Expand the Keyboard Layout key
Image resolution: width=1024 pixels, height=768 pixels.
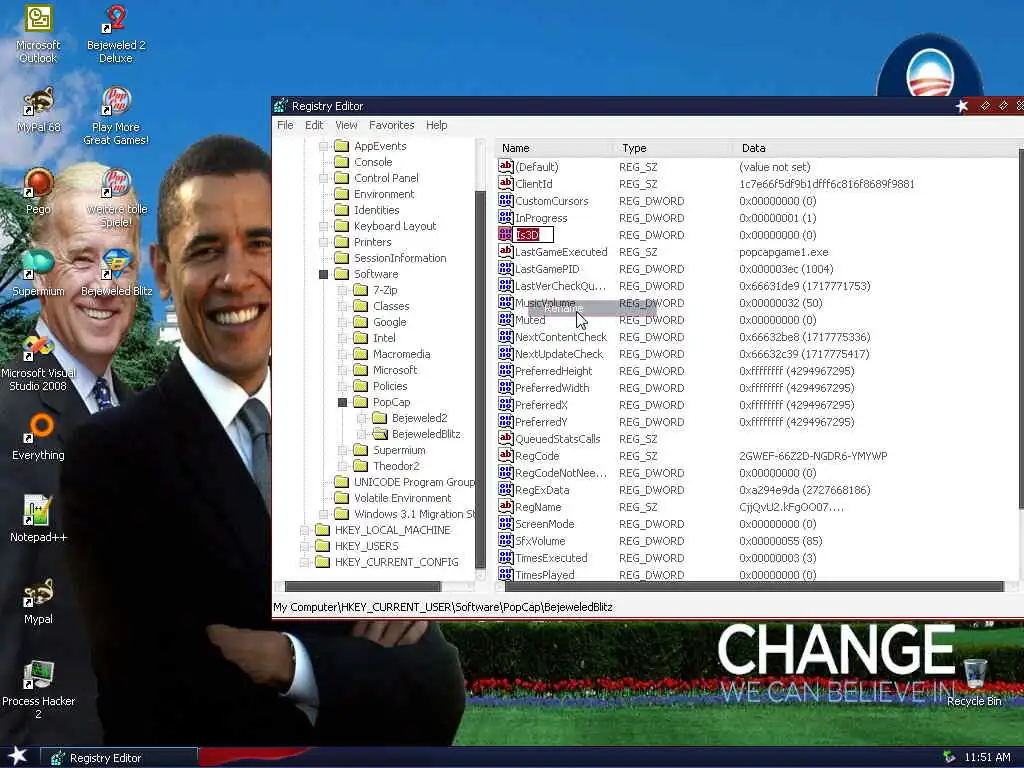(x=323, y=226)
